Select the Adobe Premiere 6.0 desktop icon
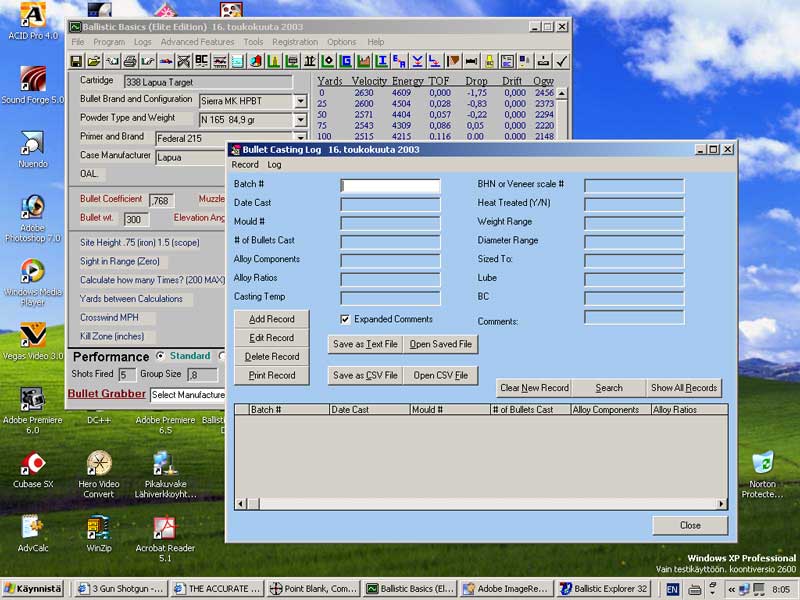800x600 pixels. (x=33, y=411)
